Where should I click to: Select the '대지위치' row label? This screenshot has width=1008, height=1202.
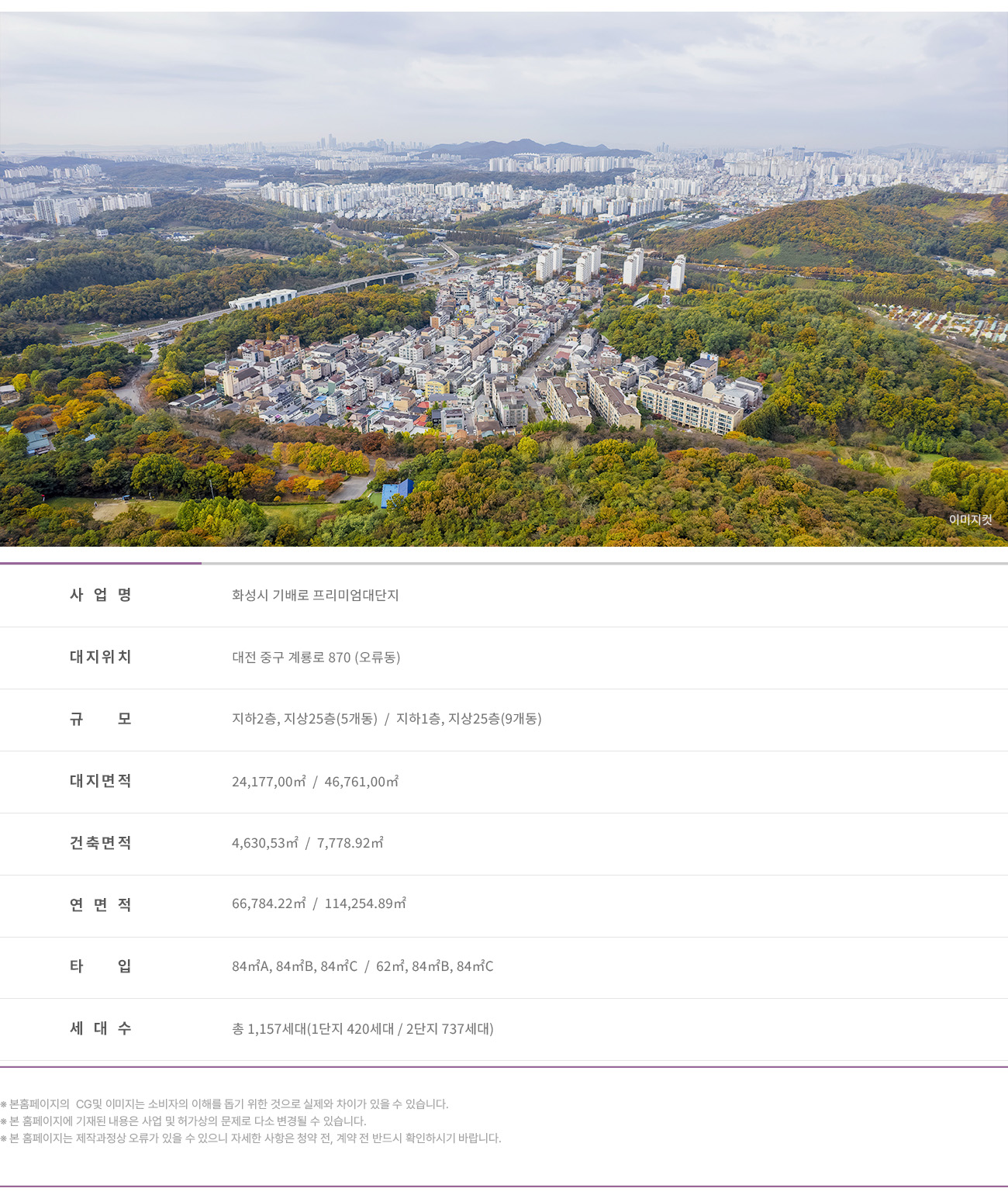[x=101, y=657]
